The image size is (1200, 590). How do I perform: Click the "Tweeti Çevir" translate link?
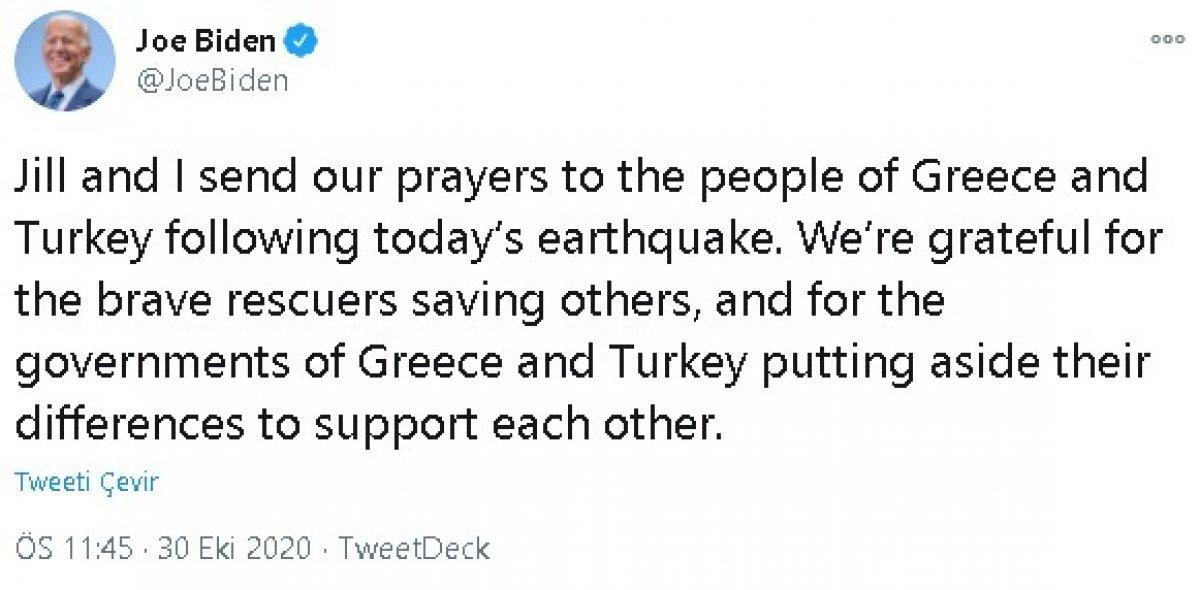coord(88,482)
